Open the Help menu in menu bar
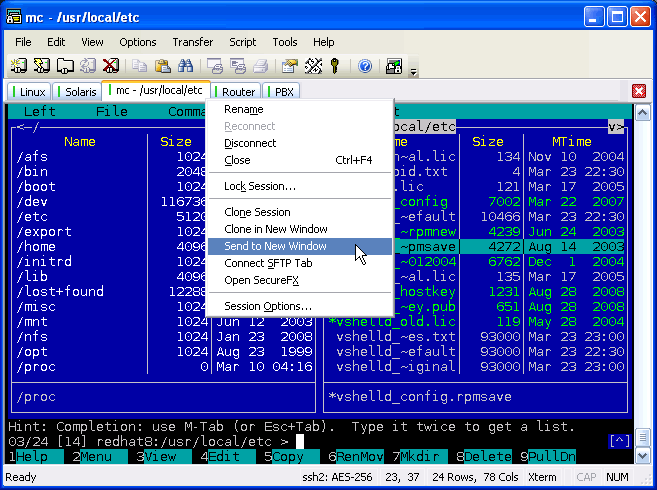The image size is (657, 490). pyautogui.click(x=323, y=42)
